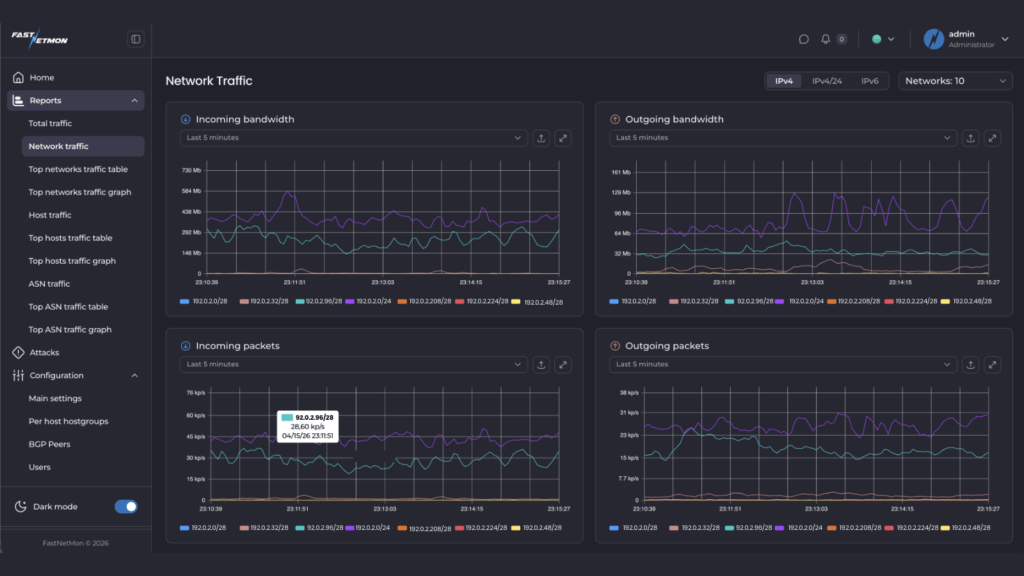1024x576 pixels.
Task: Click the FastNetMon logo
Action: 40,39
